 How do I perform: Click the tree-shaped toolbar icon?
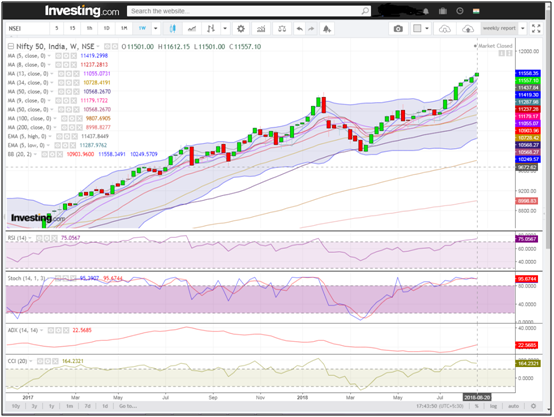(x=327, y=29)
